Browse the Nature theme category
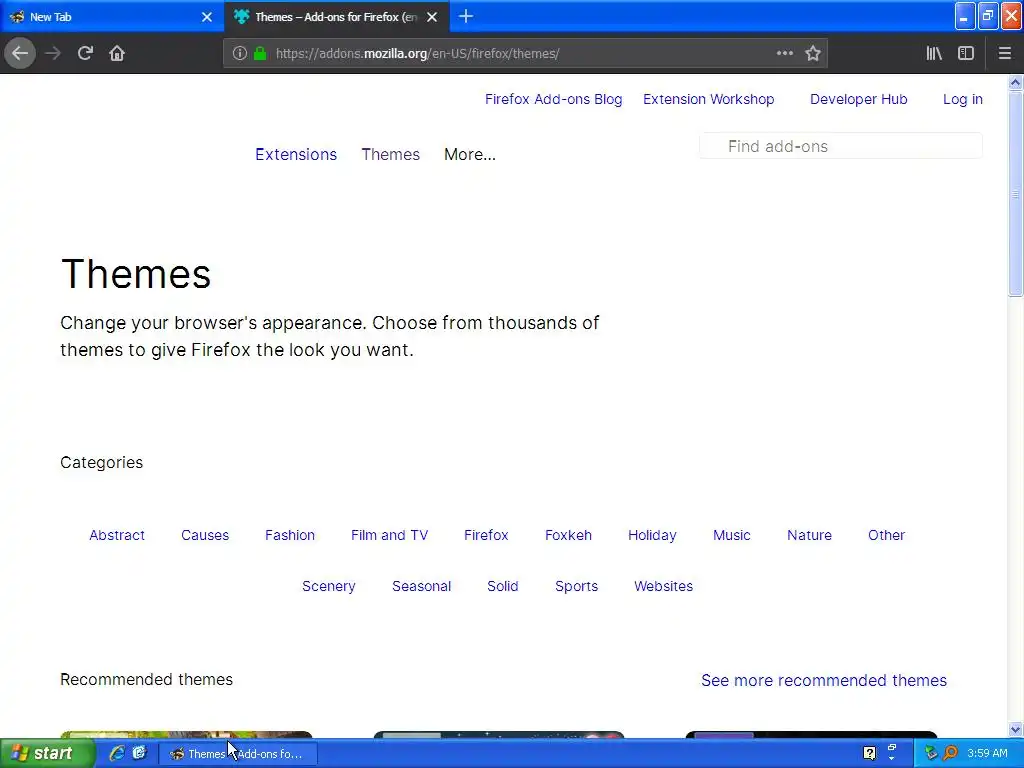Screen dimensions: 1024x768 (809, 535)
